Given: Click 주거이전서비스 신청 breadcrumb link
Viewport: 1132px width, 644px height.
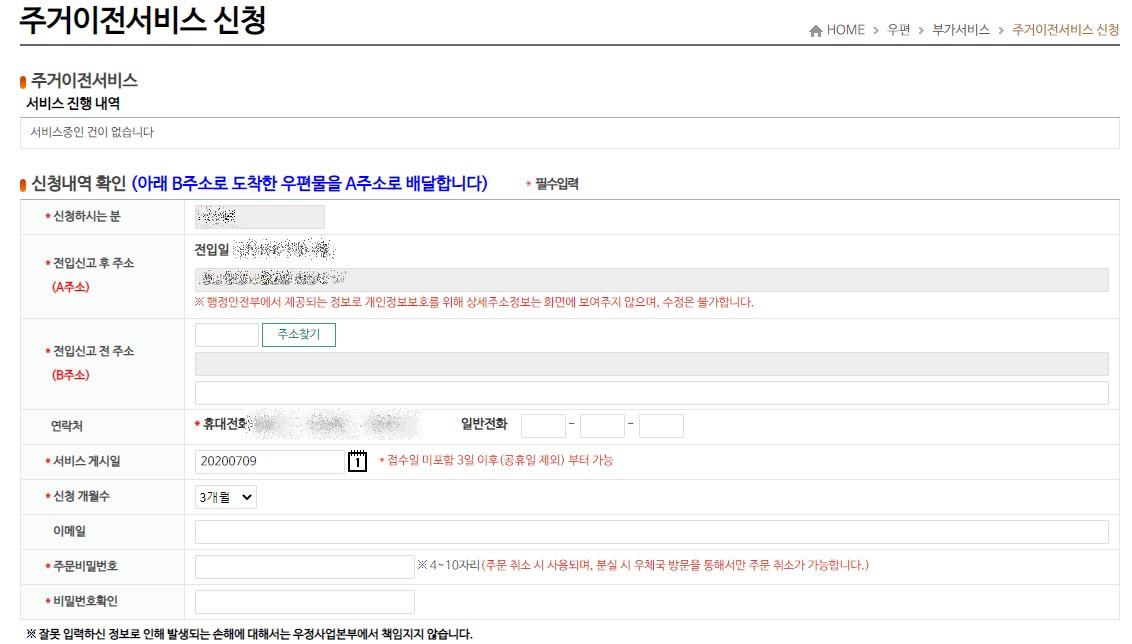Looking at the screenshot, I should [1066, 30].
